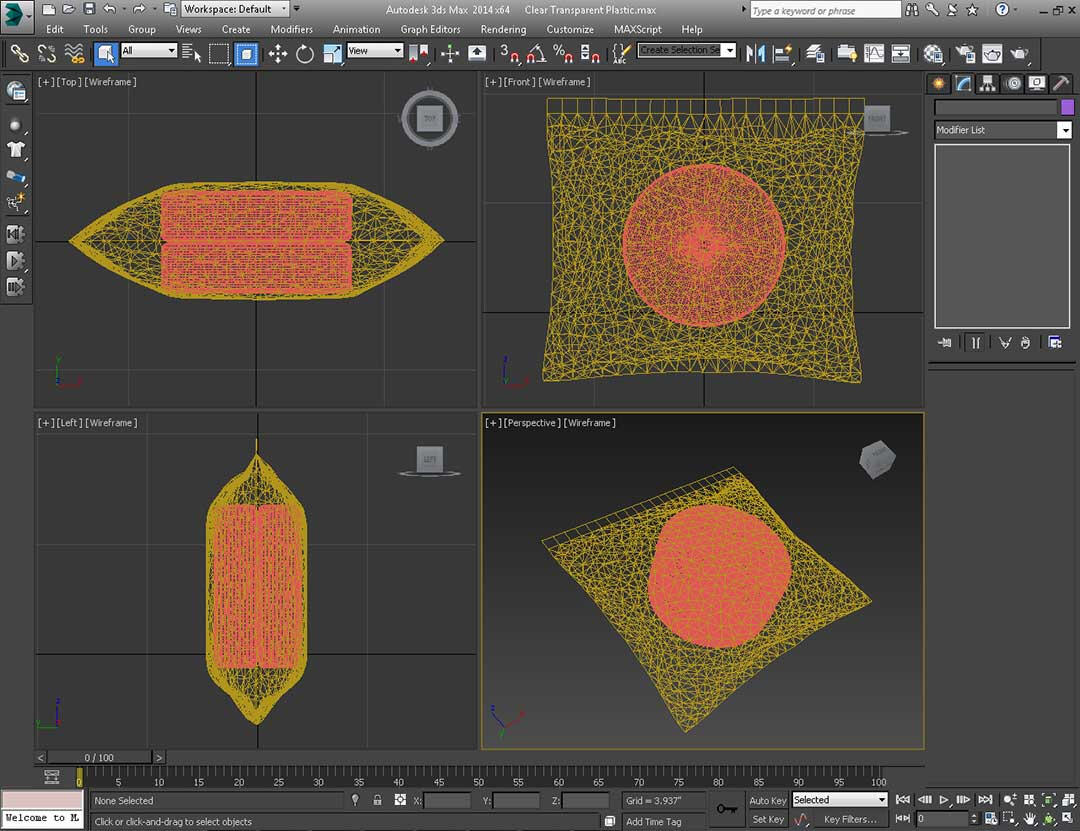Toggle Auto Key animation mode
The height and width of the screenshot is (831, 1080).
pos(767,800)
